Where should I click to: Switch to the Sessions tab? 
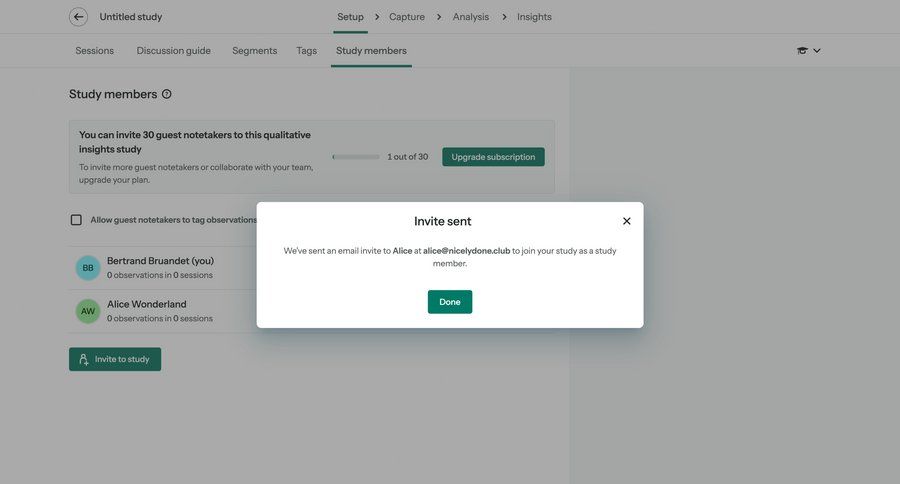tap(95, 51)
